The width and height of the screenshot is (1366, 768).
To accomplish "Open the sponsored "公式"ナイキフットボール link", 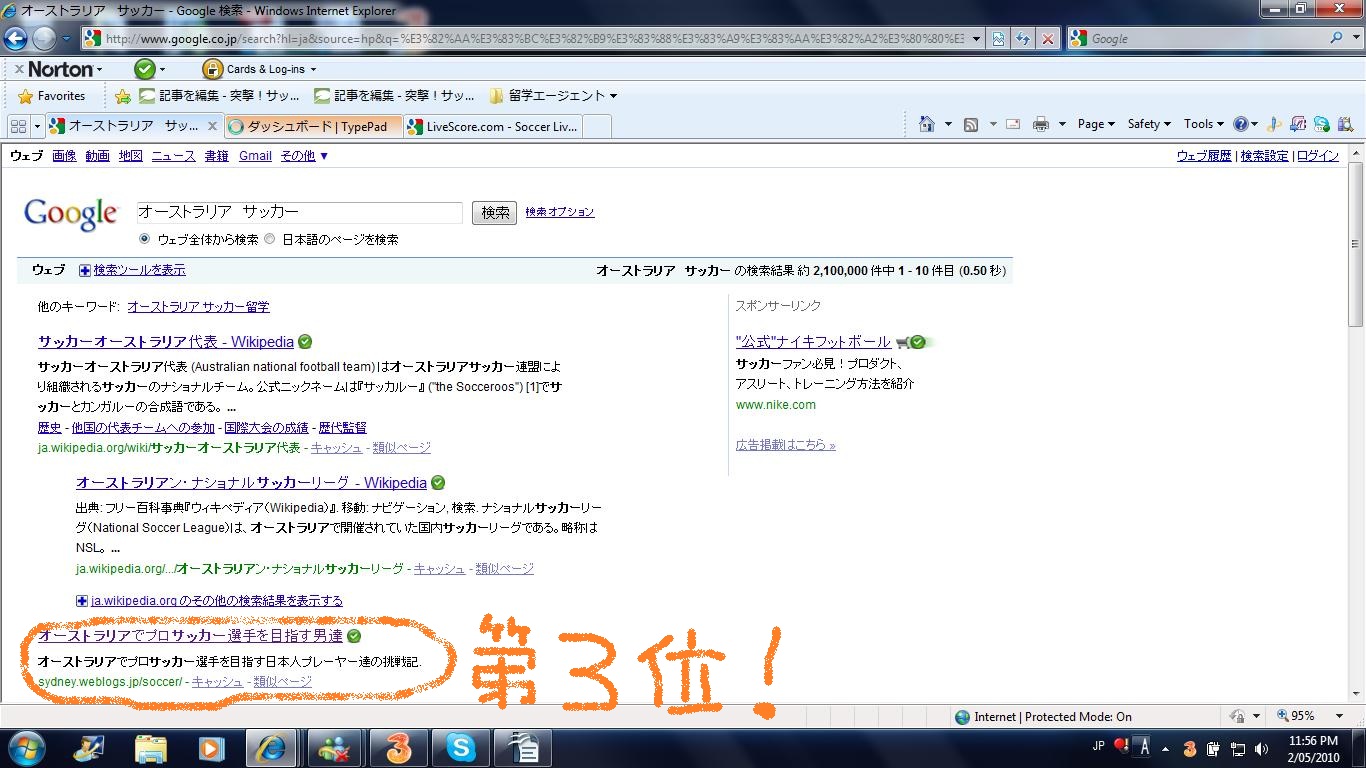I will [x=813, y=342].
